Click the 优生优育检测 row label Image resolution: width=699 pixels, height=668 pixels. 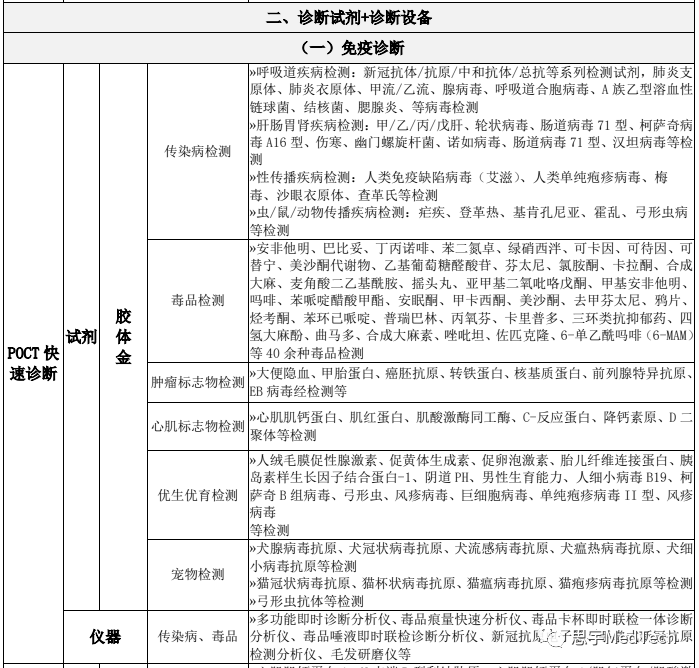click(197, 494)
